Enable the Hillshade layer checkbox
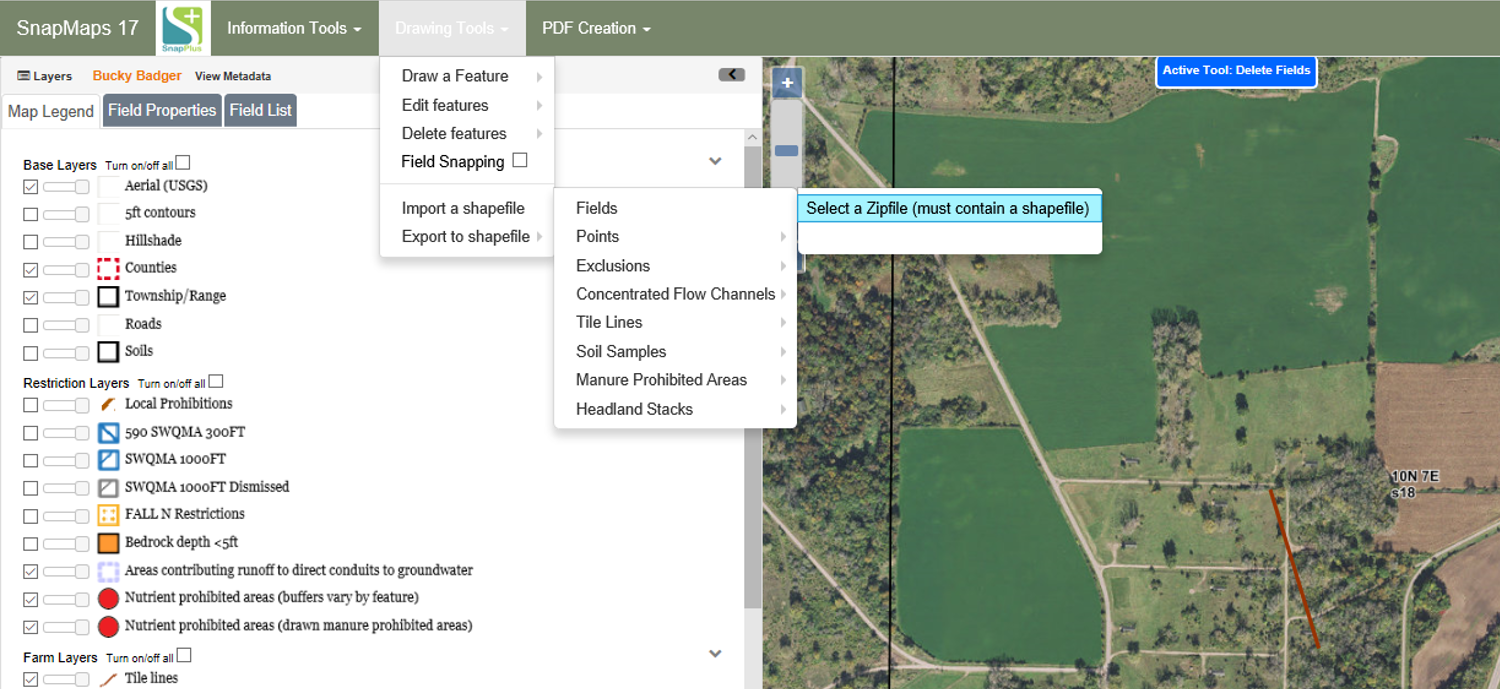 30,242
